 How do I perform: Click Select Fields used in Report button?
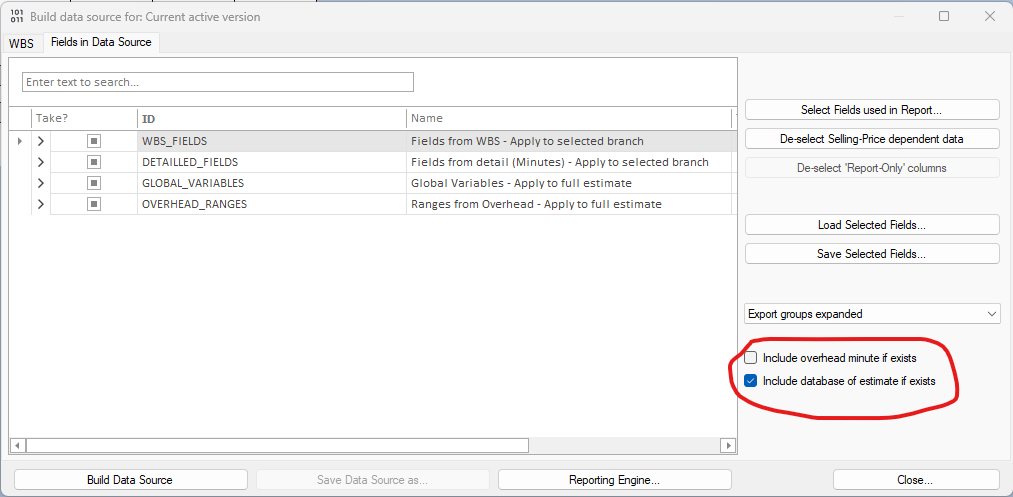[872, 110]
